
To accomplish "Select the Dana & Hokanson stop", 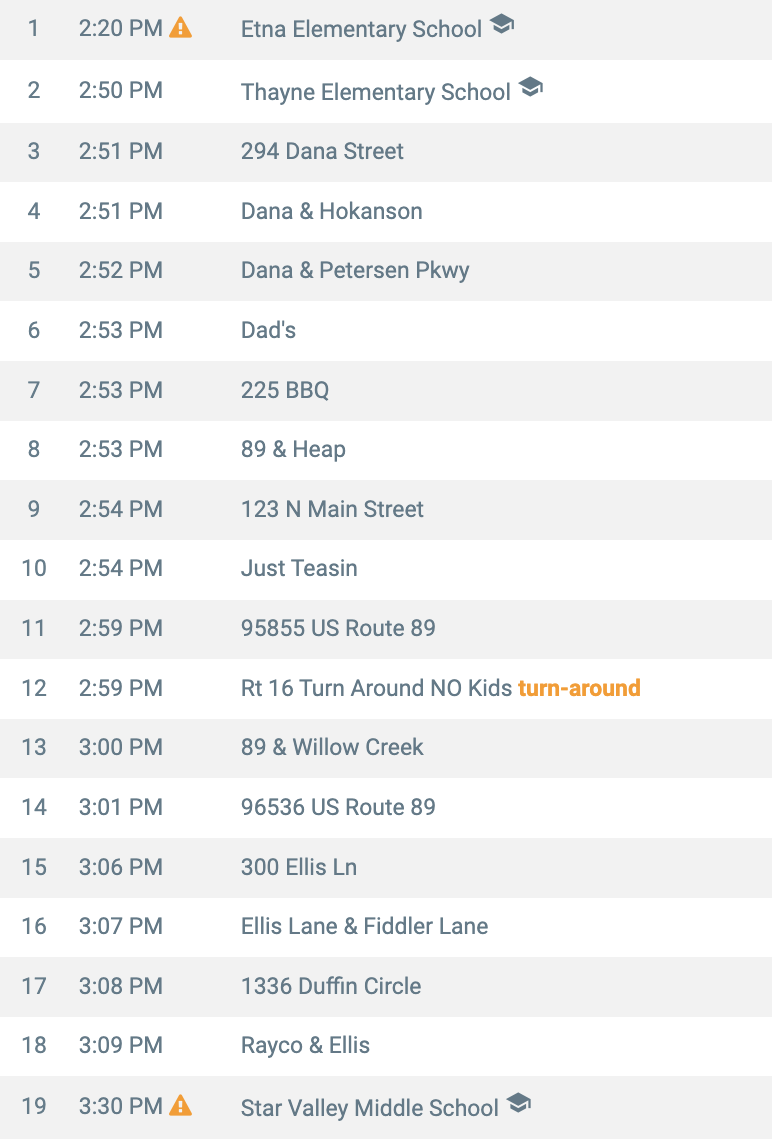I will [331, 211].
